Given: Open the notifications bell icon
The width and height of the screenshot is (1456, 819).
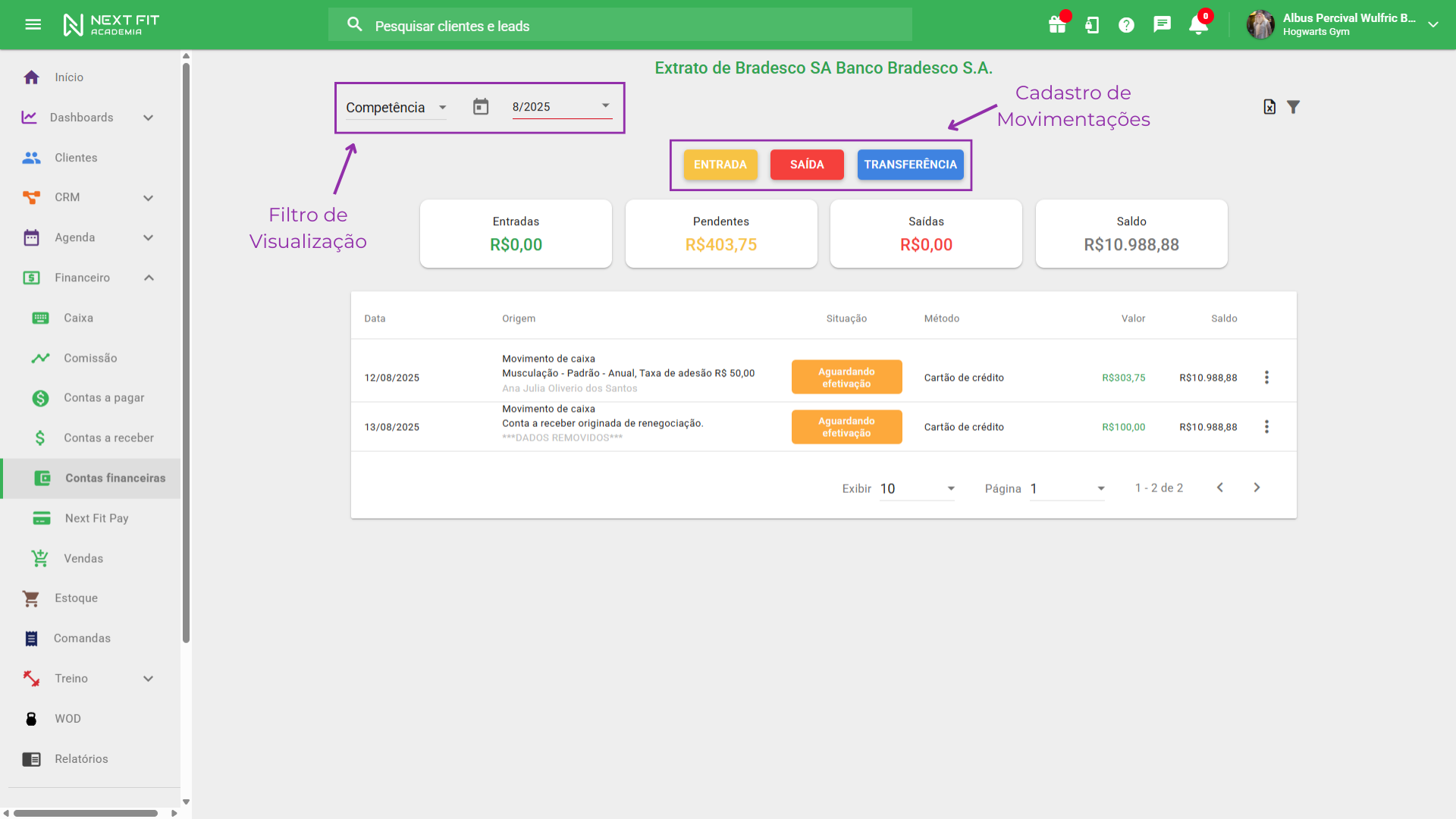Looking at the screenshot, I should 1197,25.
